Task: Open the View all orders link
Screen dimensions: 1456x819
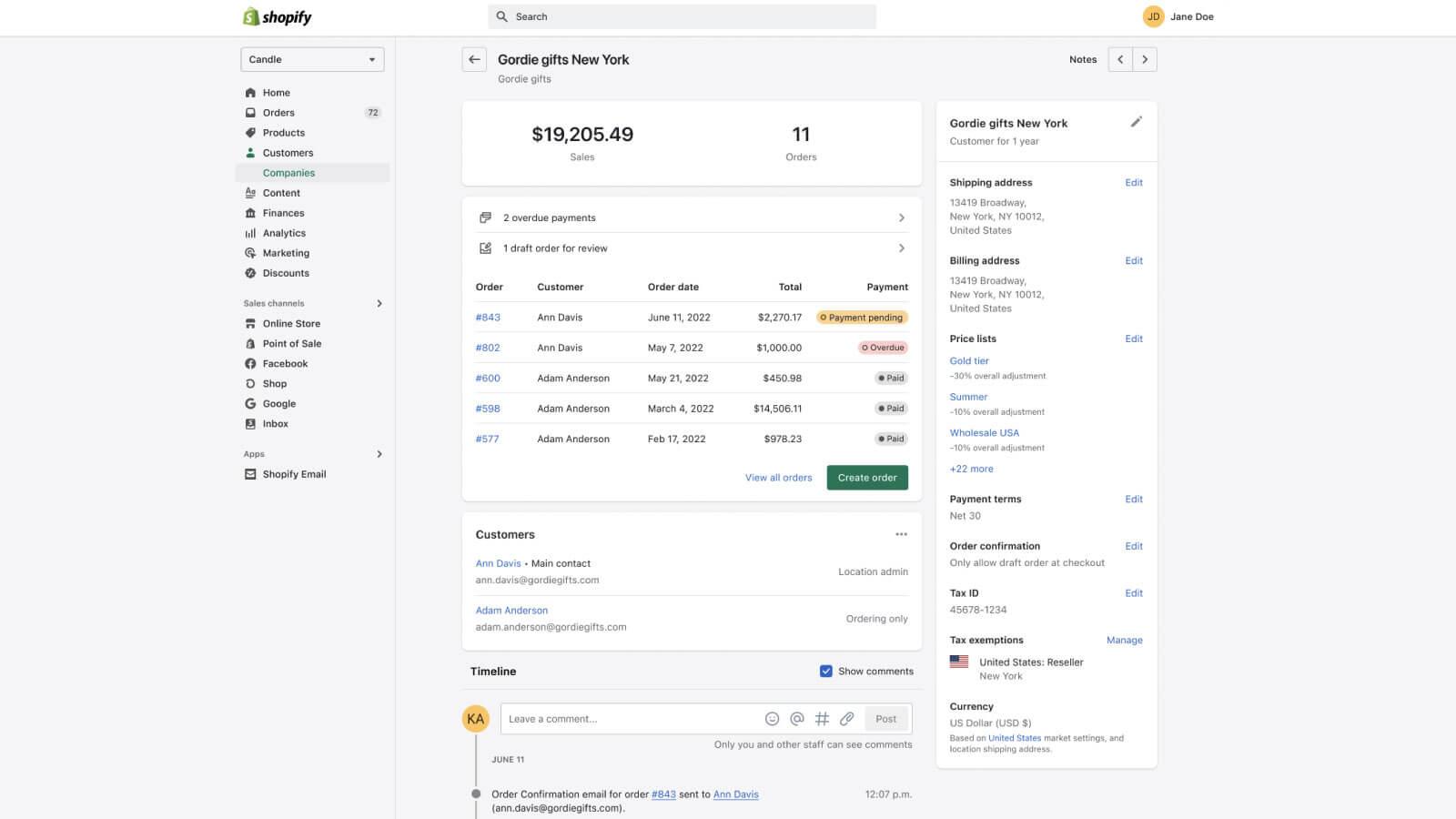Action: click(x=778, y=478)
